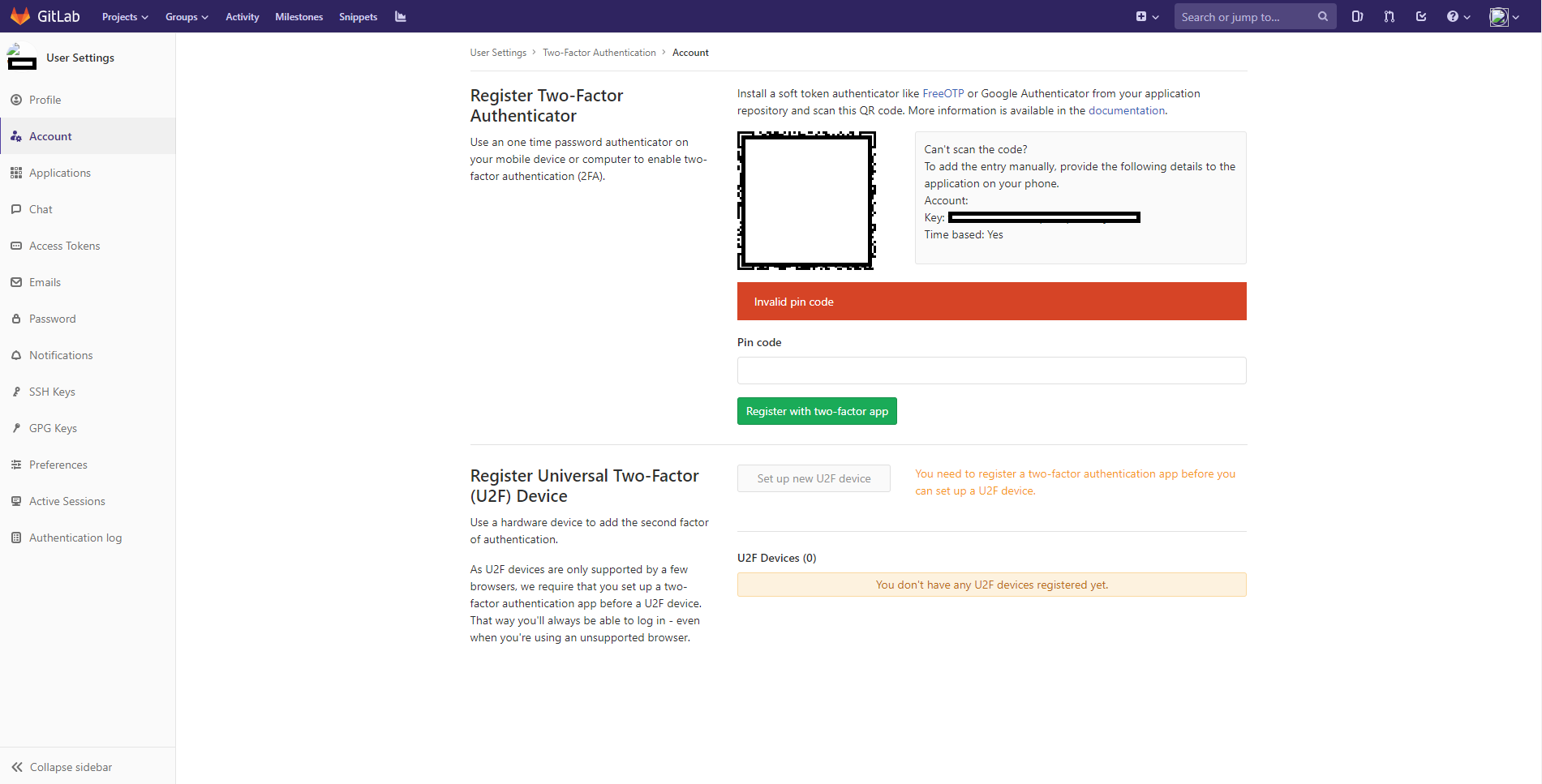Click the Two-Factor Authentication breadcrumb
This screenshot has width=1542, height=784.
[599, 53]
